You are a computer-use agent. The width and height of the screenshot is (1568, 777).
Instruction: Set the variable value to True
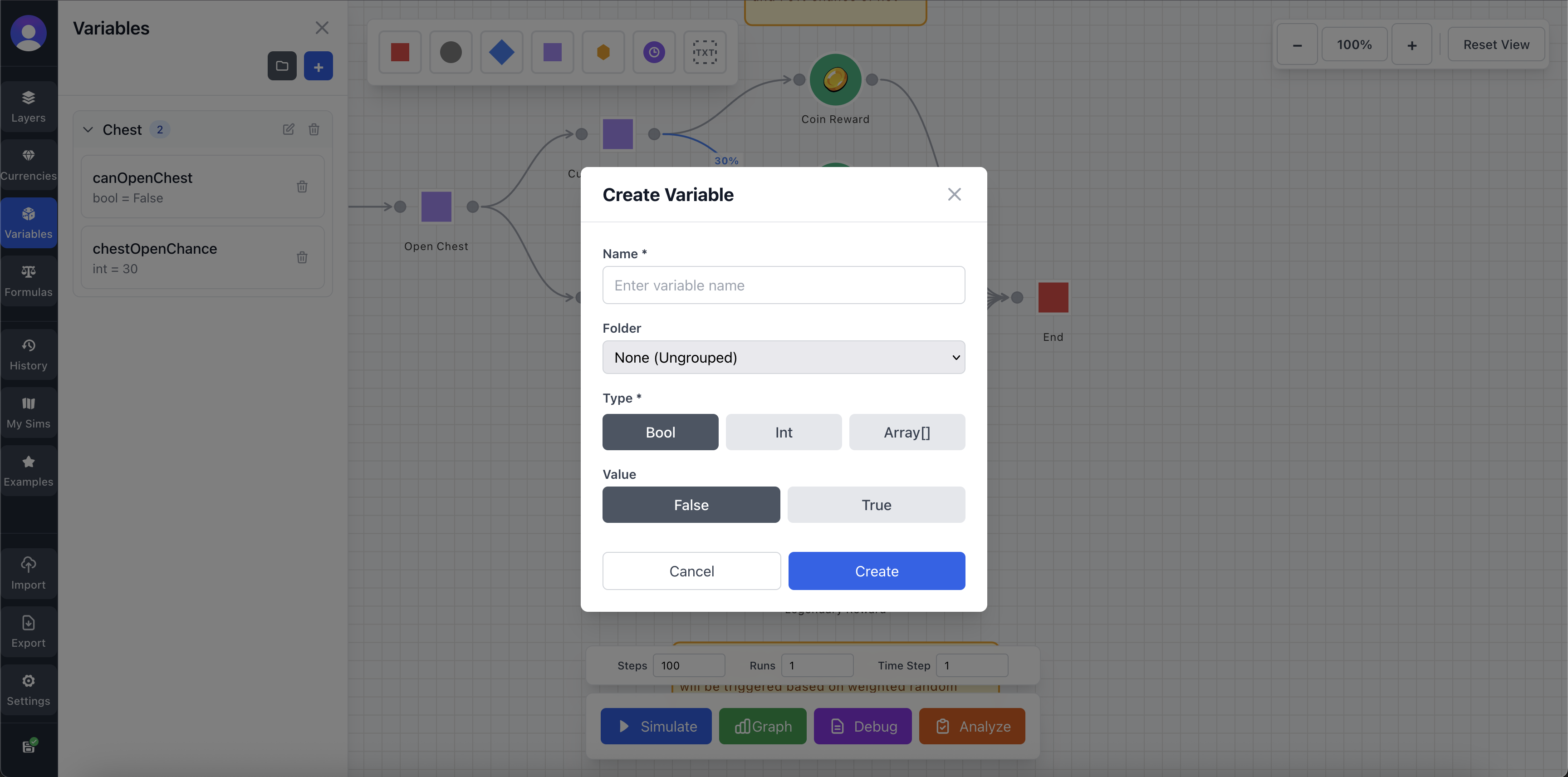pos(876,505)
